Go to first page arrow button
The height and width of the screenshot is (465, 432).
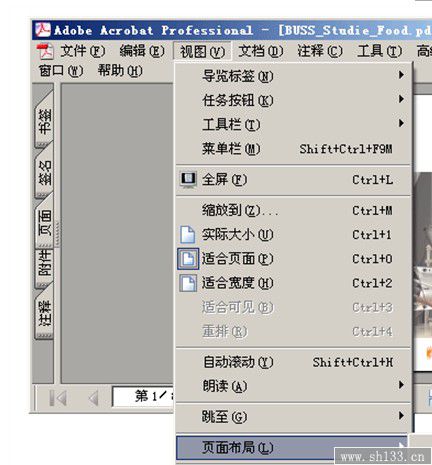(x=58, y=398)
